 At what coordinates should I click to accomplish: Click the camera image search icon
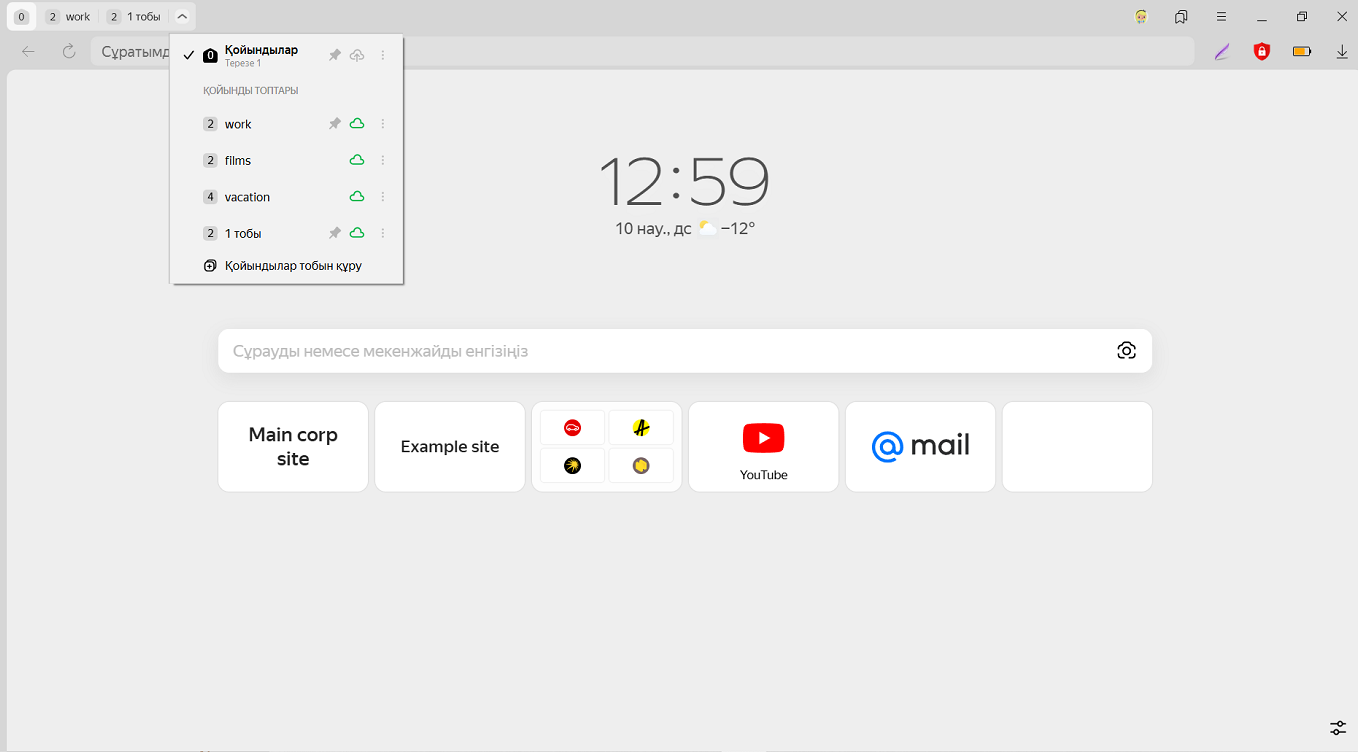coord(1126,350)
